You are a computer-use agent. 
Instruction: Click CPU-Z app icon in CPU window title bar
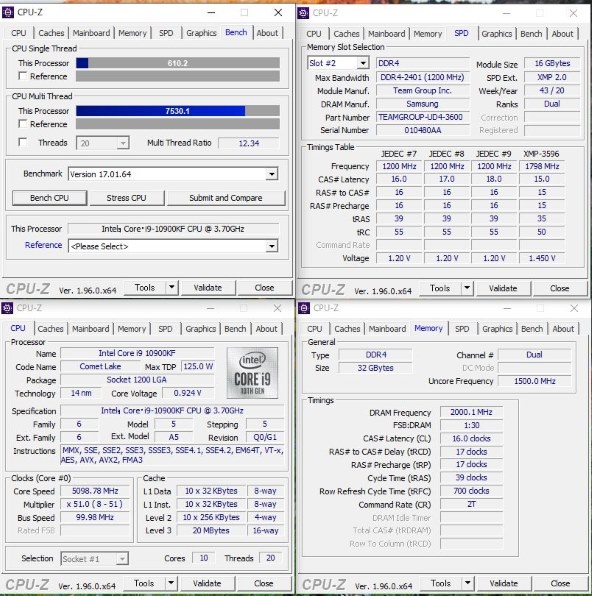click(x=7, y=308)
